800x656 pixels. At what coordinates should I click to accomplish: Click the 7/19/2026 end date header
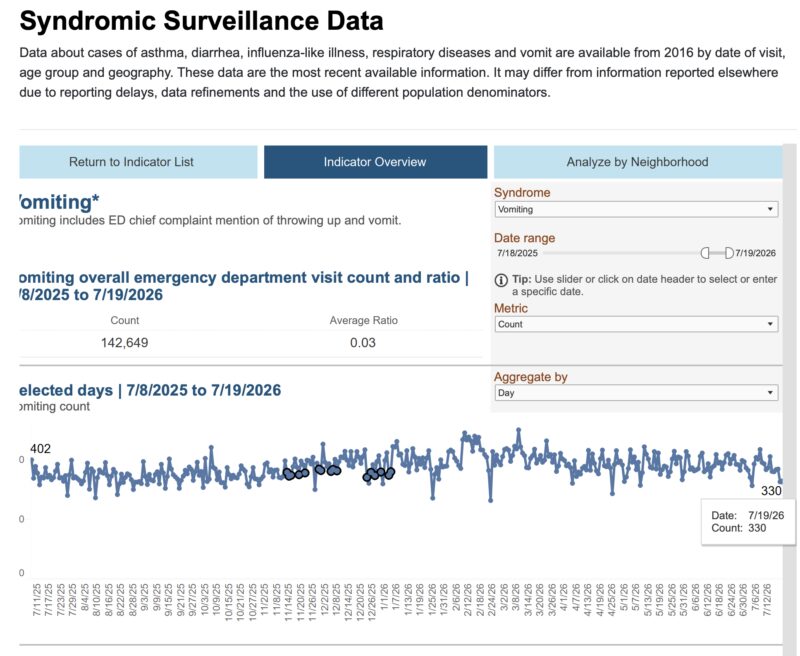coord(756,253)
